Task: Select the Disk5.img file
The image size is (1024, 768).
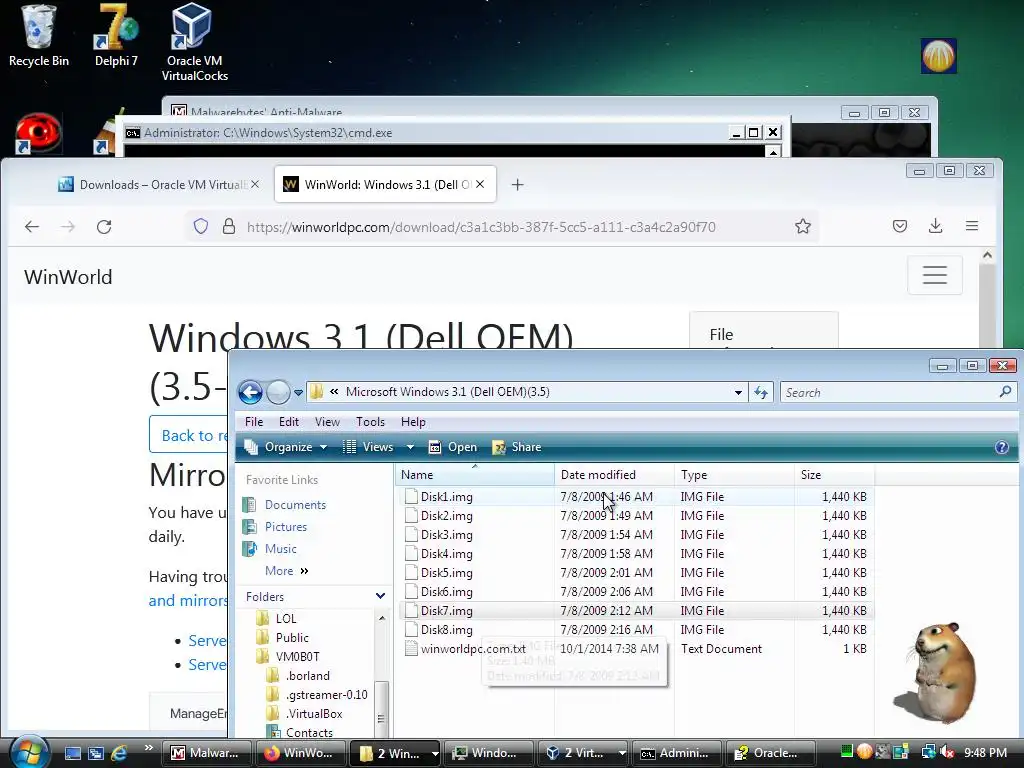Action: pyautogui.click(x=446, y=572)
